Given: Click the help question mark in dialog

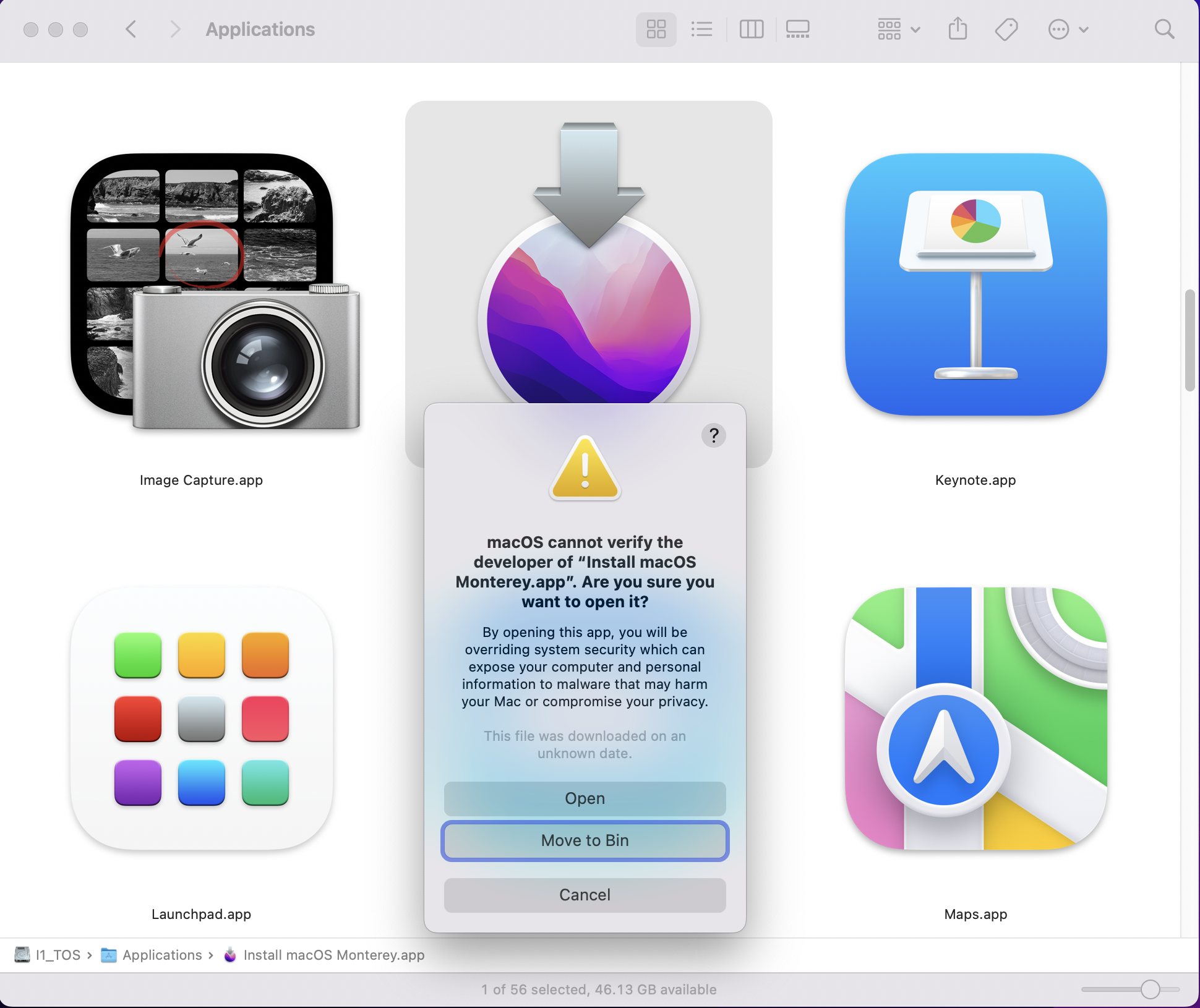Looking at the screenshot, I should coord(713,435).
